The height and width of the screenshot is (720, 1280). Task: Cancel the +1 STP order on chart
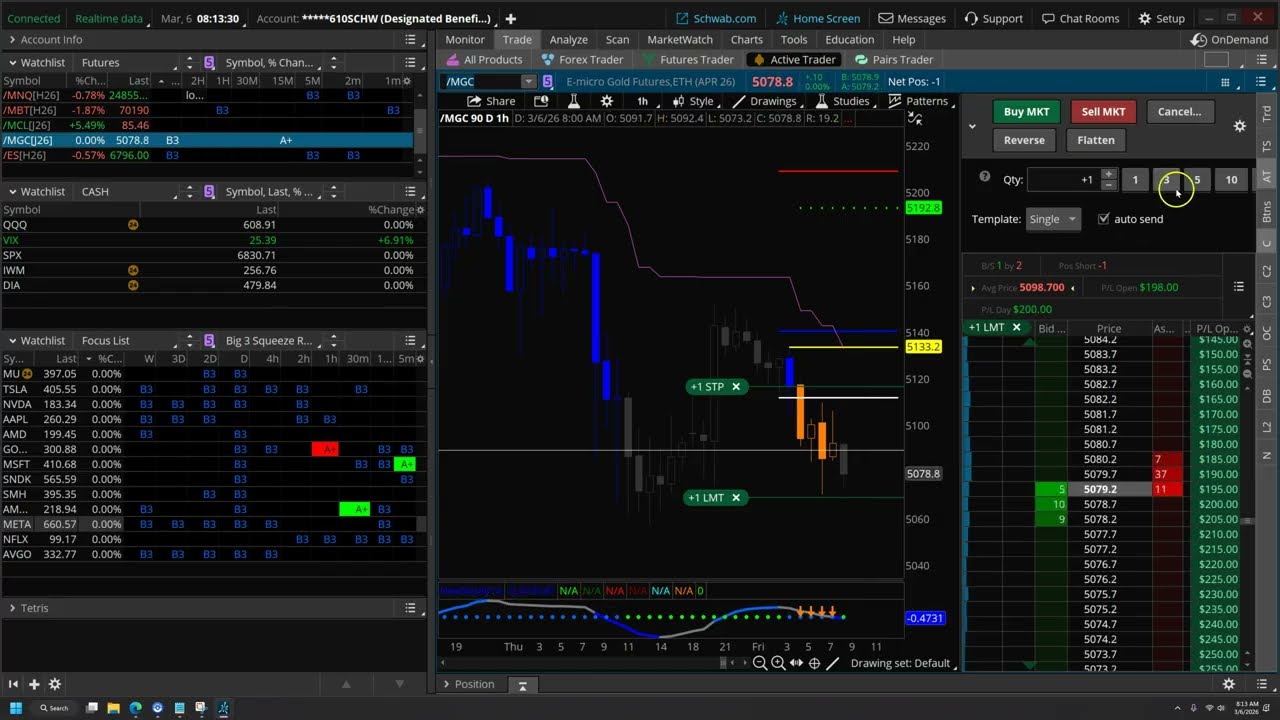click(736, 387)
